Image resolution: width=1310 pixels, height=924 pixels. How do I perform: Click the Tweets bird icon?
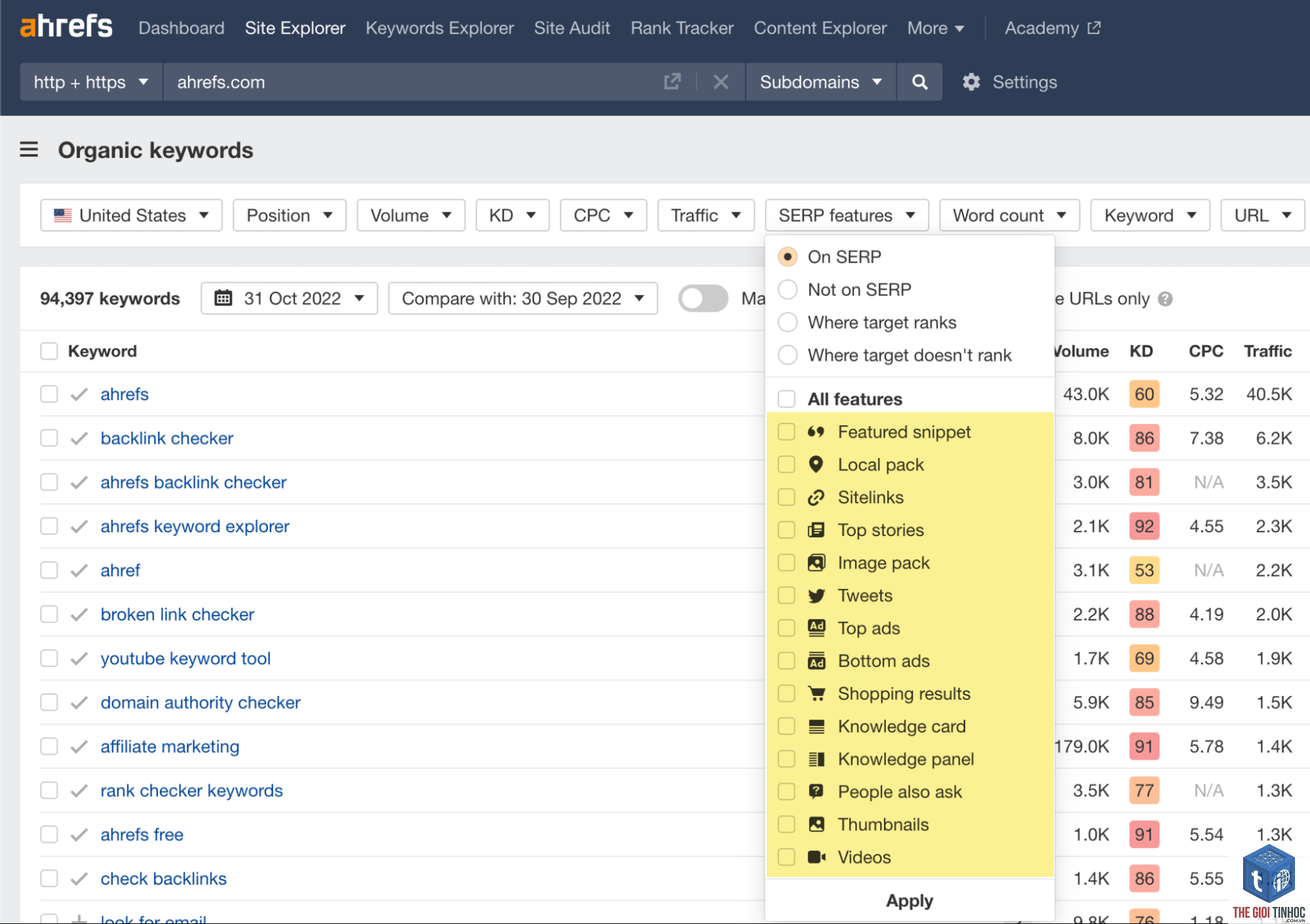point(816,596)
